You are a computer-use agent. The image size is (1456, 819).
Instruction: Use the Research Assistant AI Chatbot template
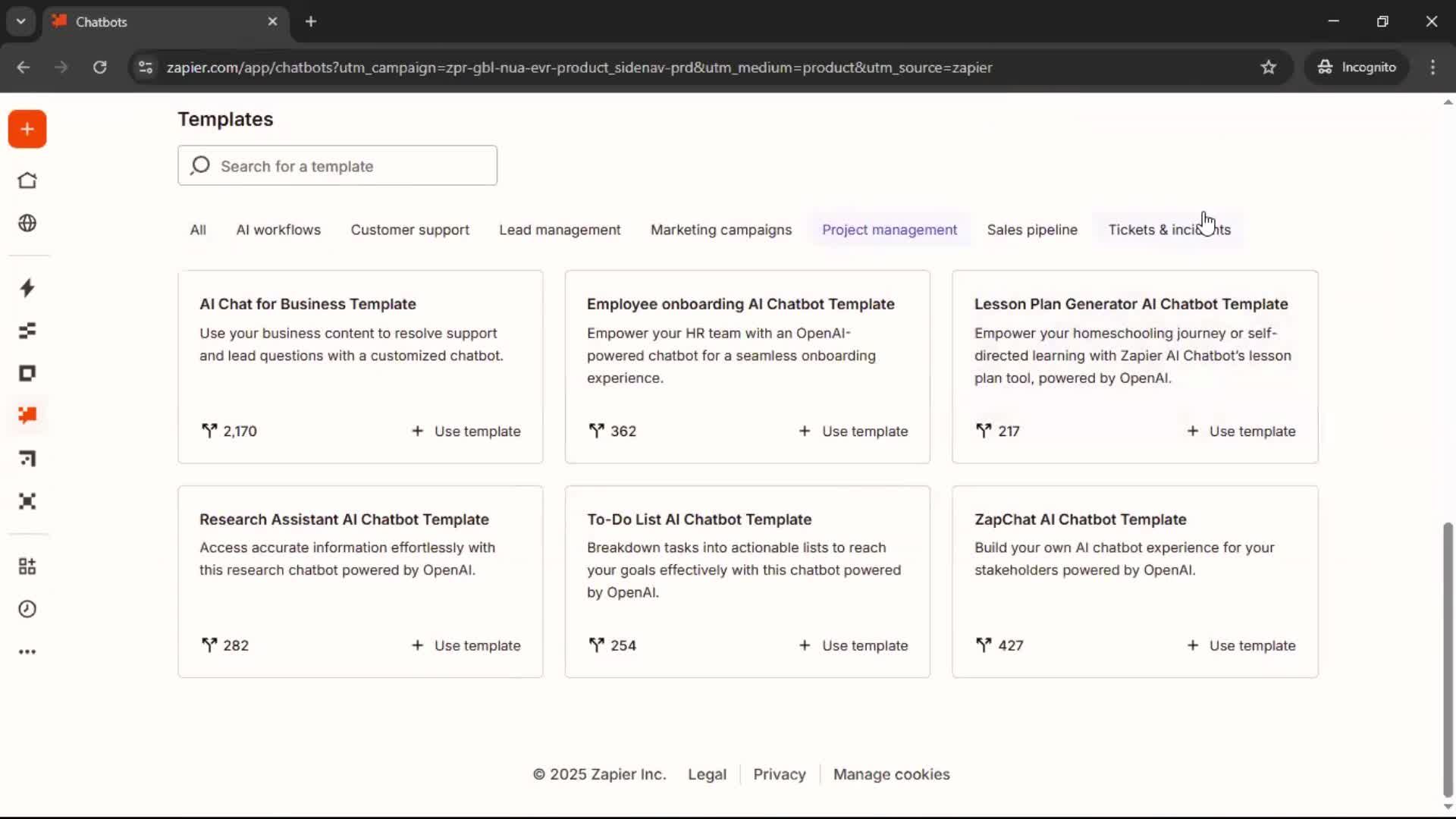[x=466, y=646]
